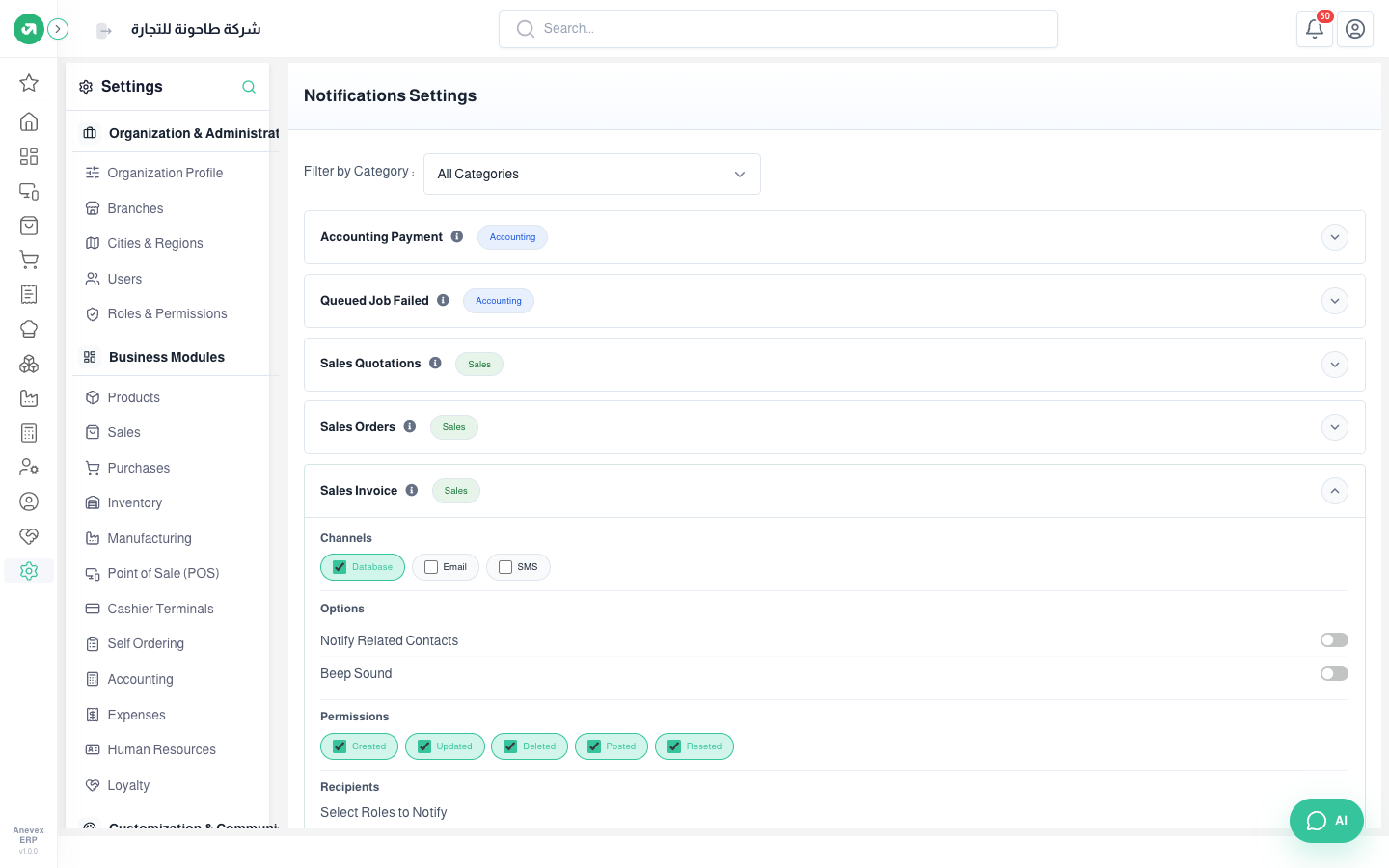Open the Anevex logo icon

point(29,29)
